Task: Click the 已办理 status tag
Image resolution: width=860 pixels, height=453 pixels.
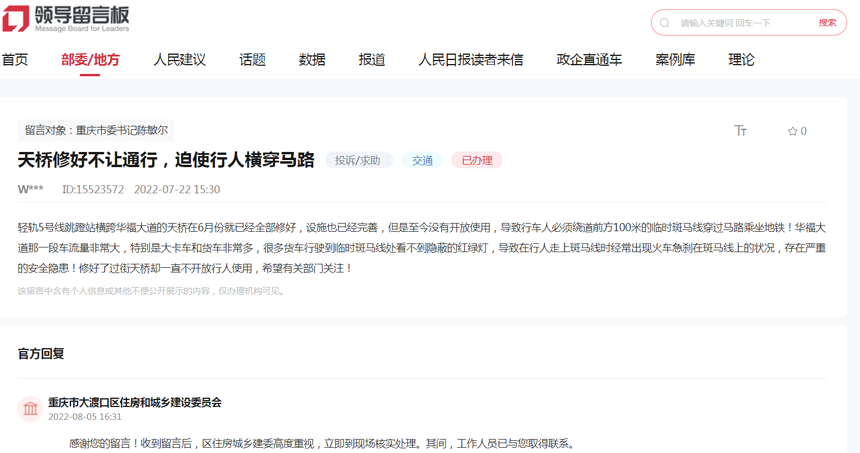Action: [476, 161]
